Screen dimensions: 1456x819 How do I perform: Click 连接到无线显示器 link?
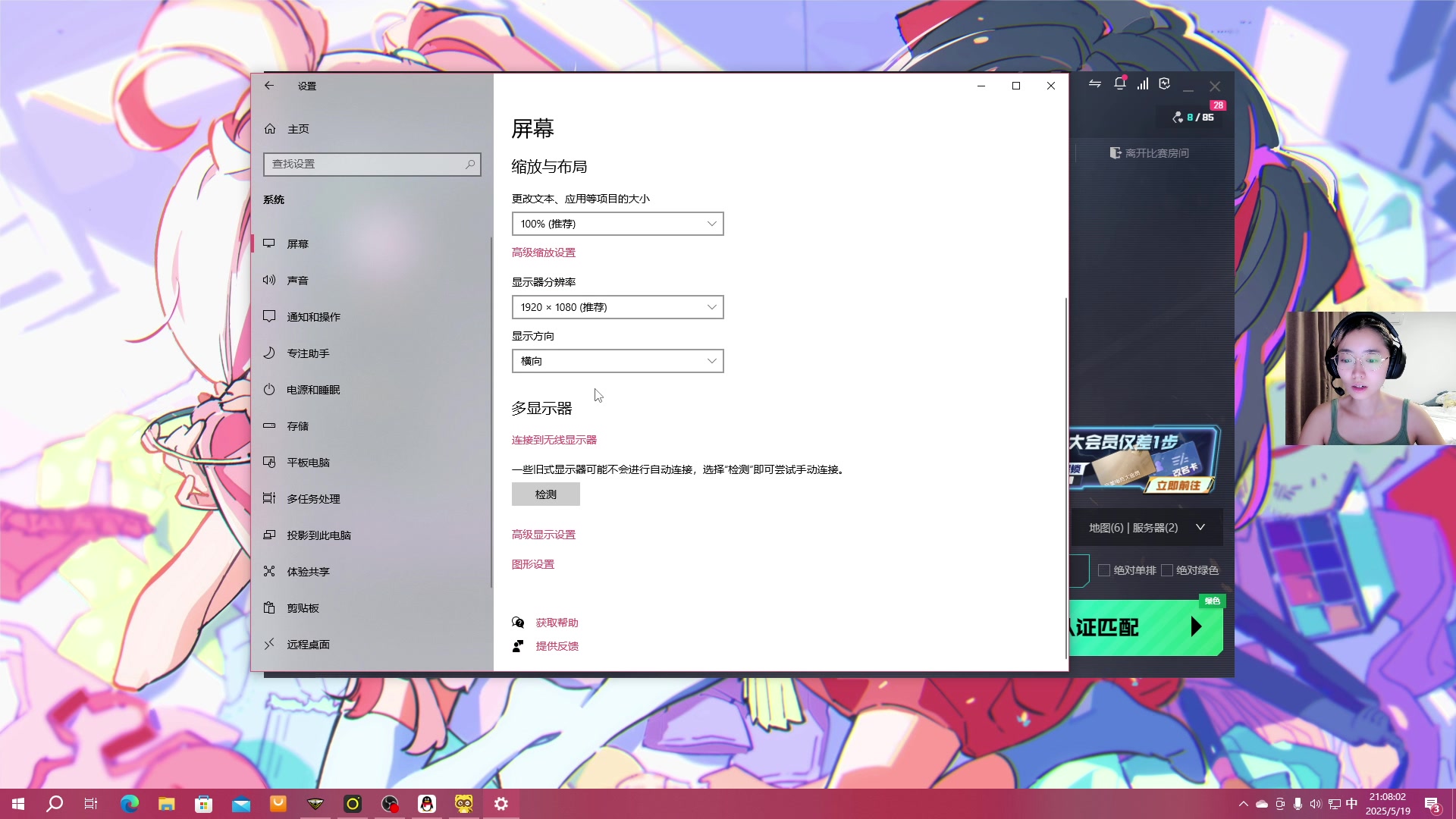(x=554, y=440)
